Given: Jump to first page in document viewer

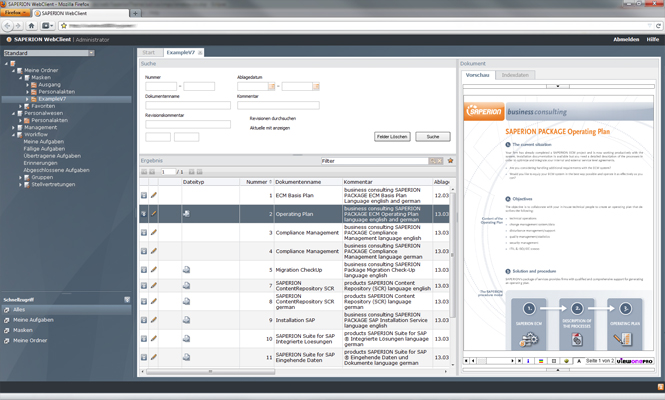Looking at the screenshot, I should coord(466,361).
